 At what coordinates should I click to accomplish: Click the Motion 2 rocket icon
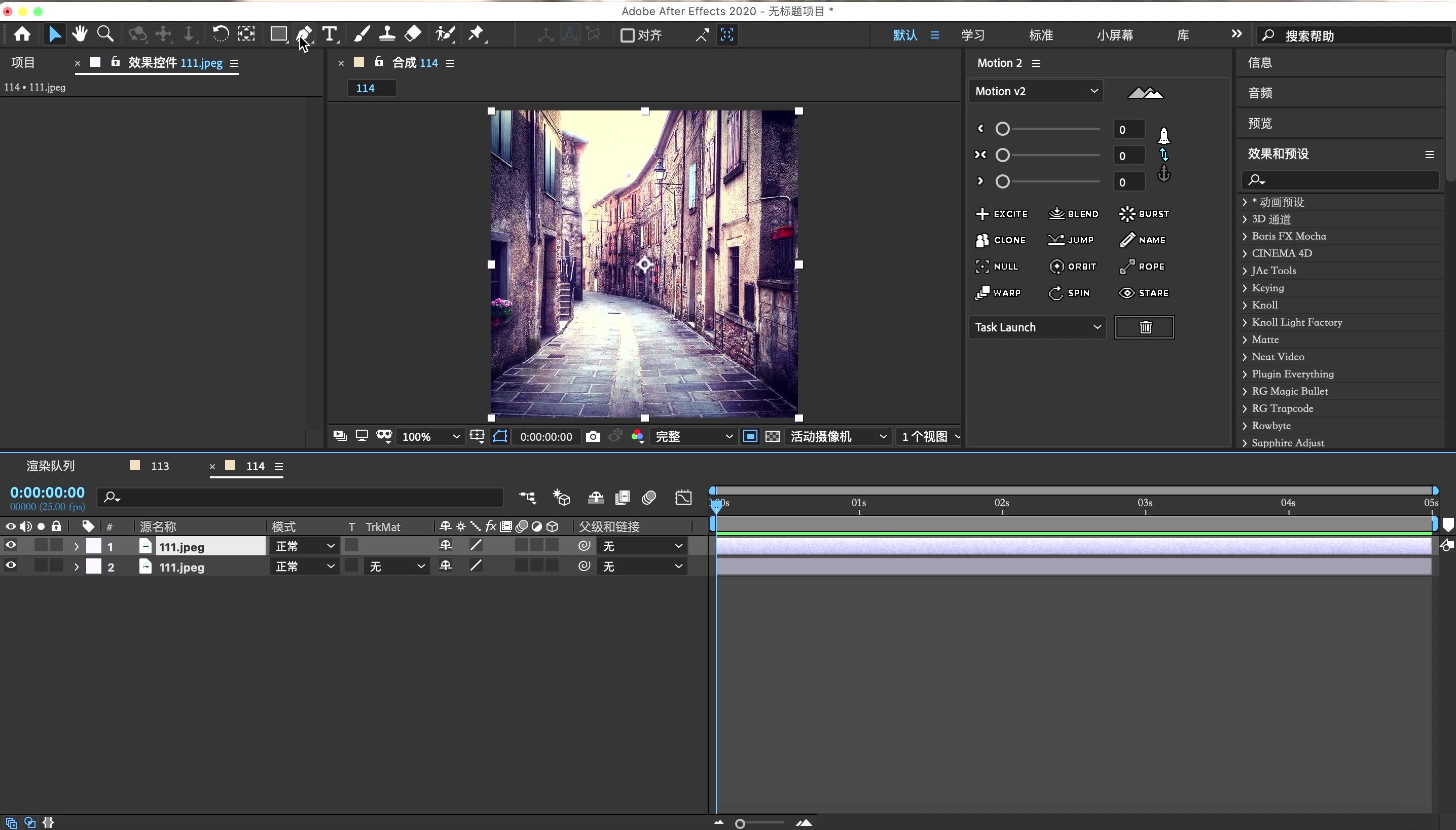(x=1163, y=135)
